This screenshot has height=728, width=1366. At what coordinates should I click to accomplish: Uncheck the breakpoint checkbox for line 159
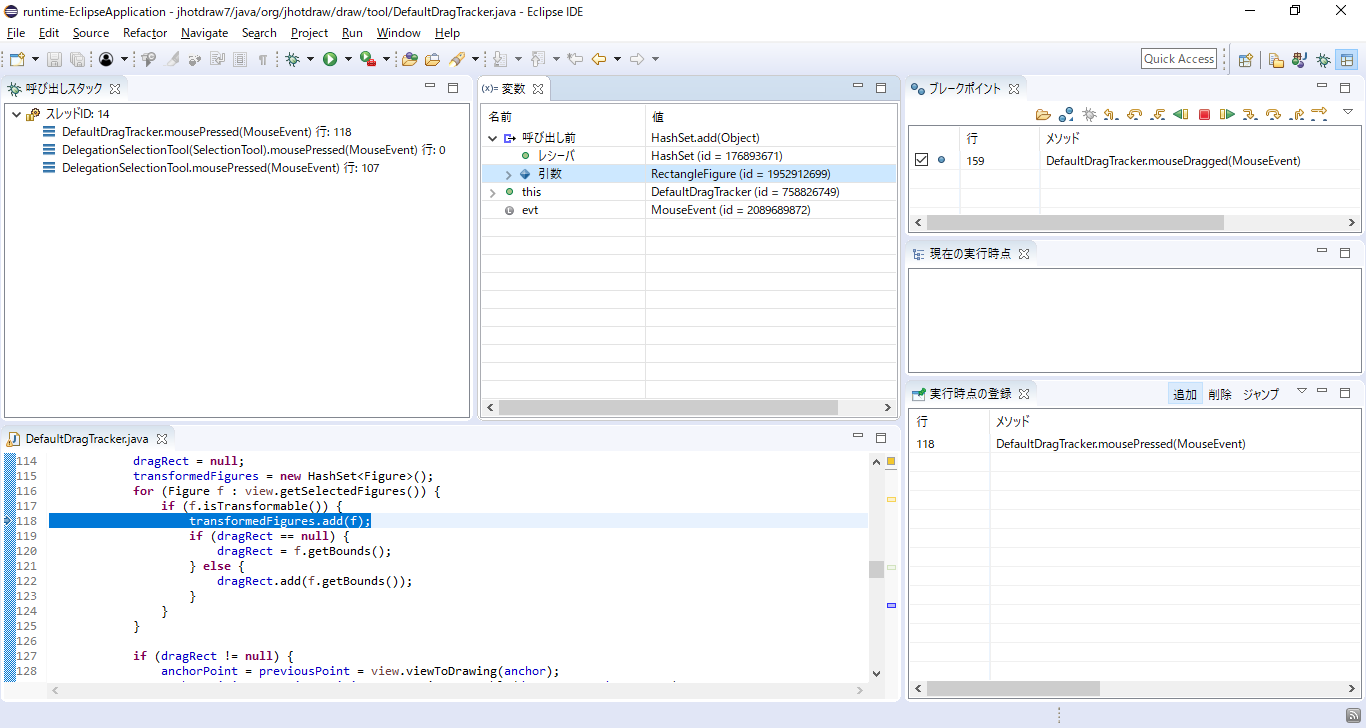(x=922, y=160)
